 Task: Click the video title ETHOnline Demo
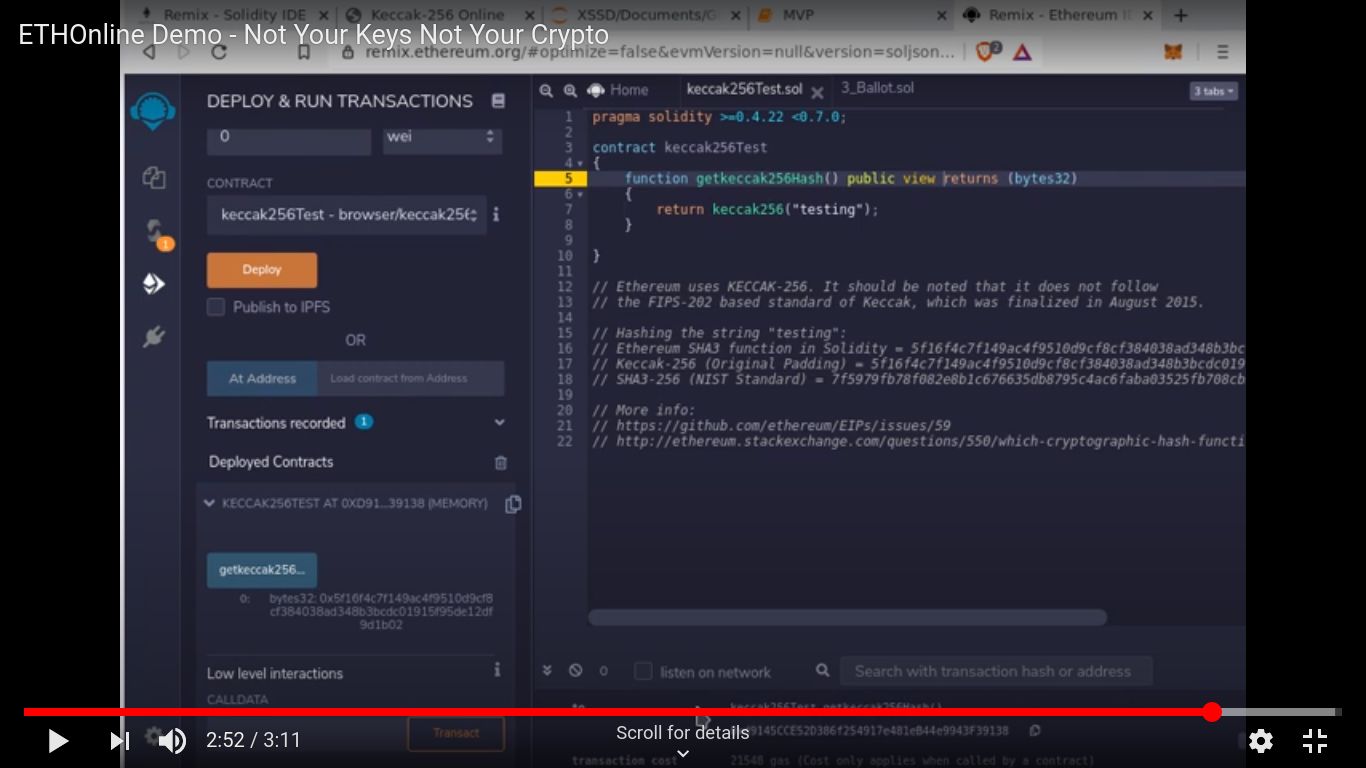click(x=313, y=34)
